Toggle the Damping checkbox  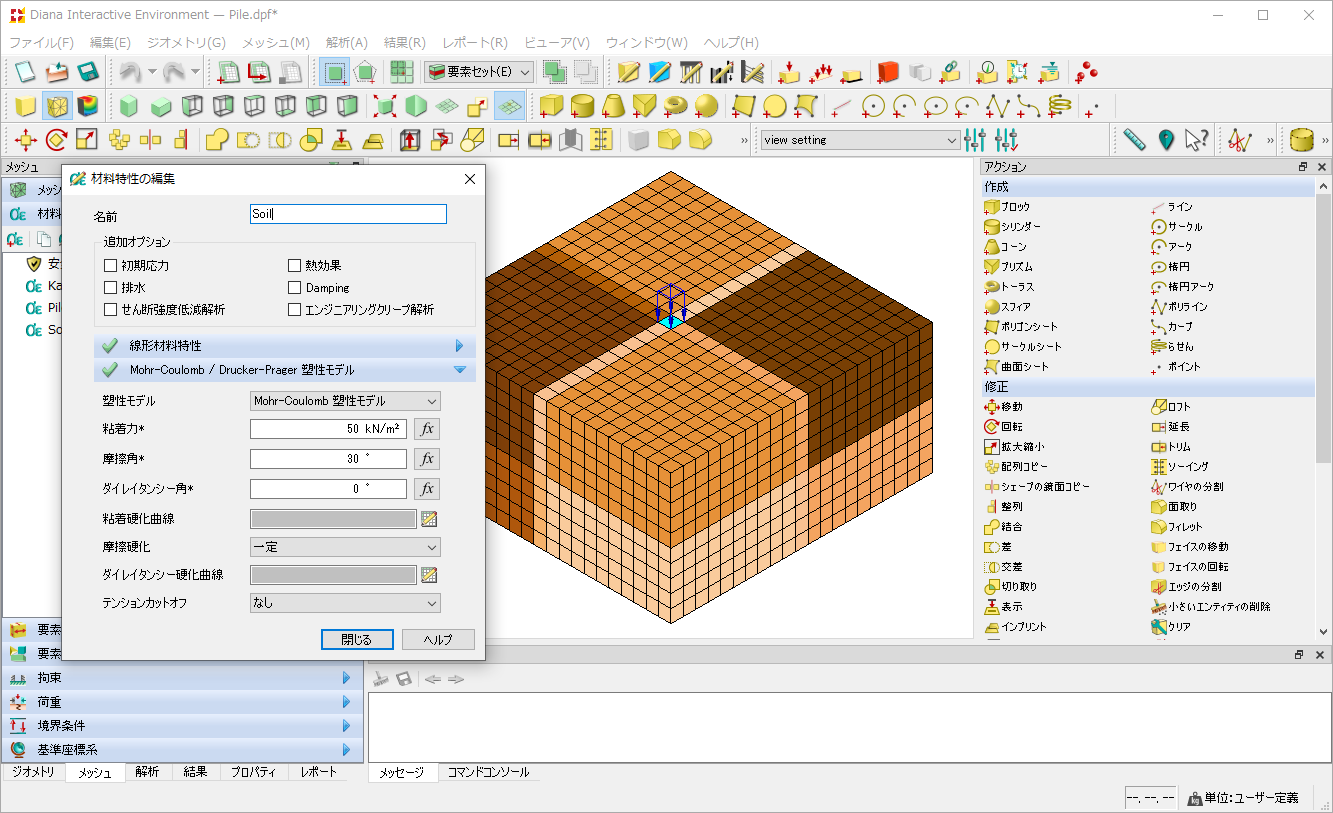coord(295,288)
